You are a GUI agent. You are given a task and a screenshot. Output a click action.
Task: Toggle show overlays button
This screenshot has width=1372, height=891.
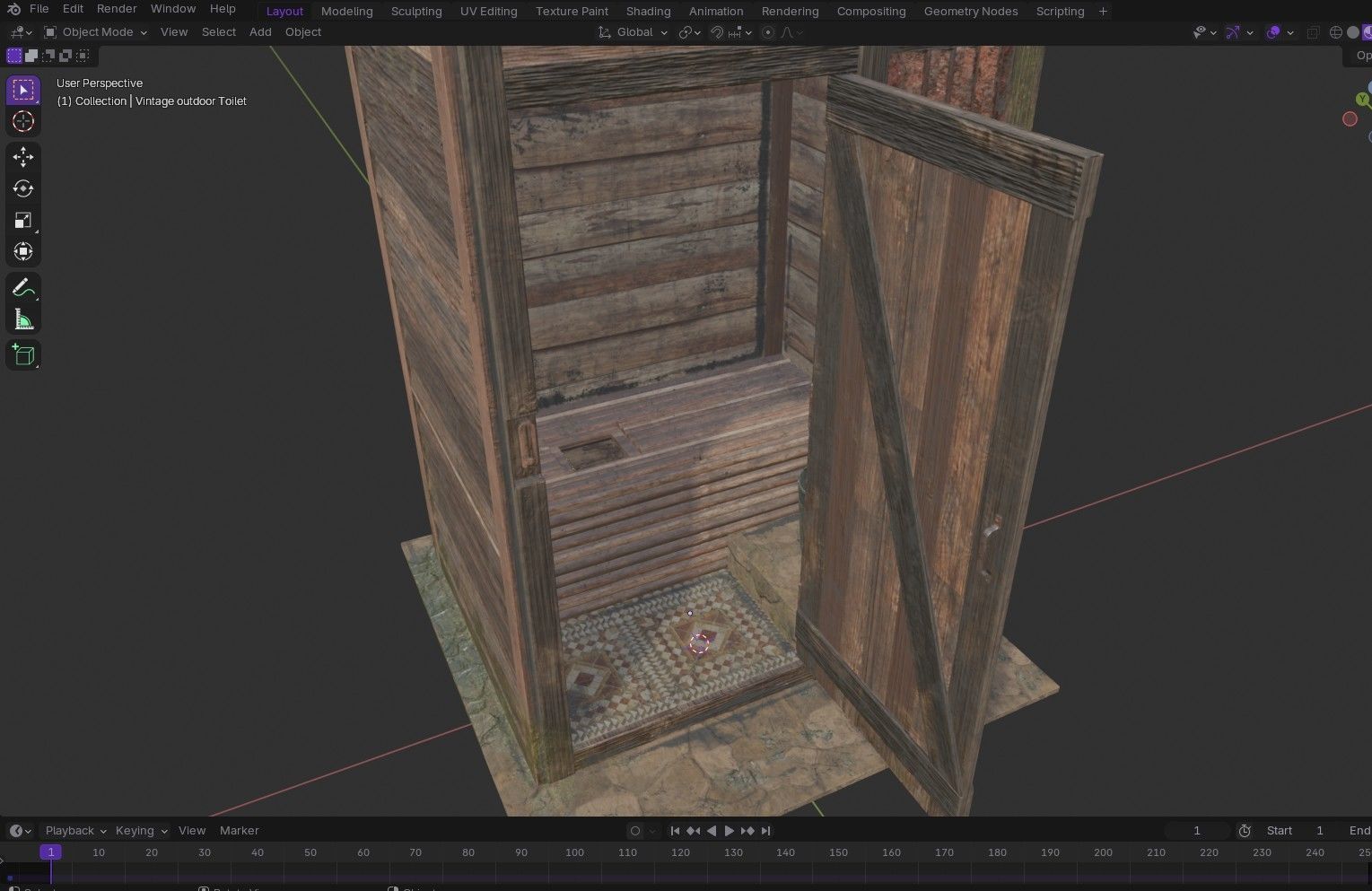tap(1272, 32)
